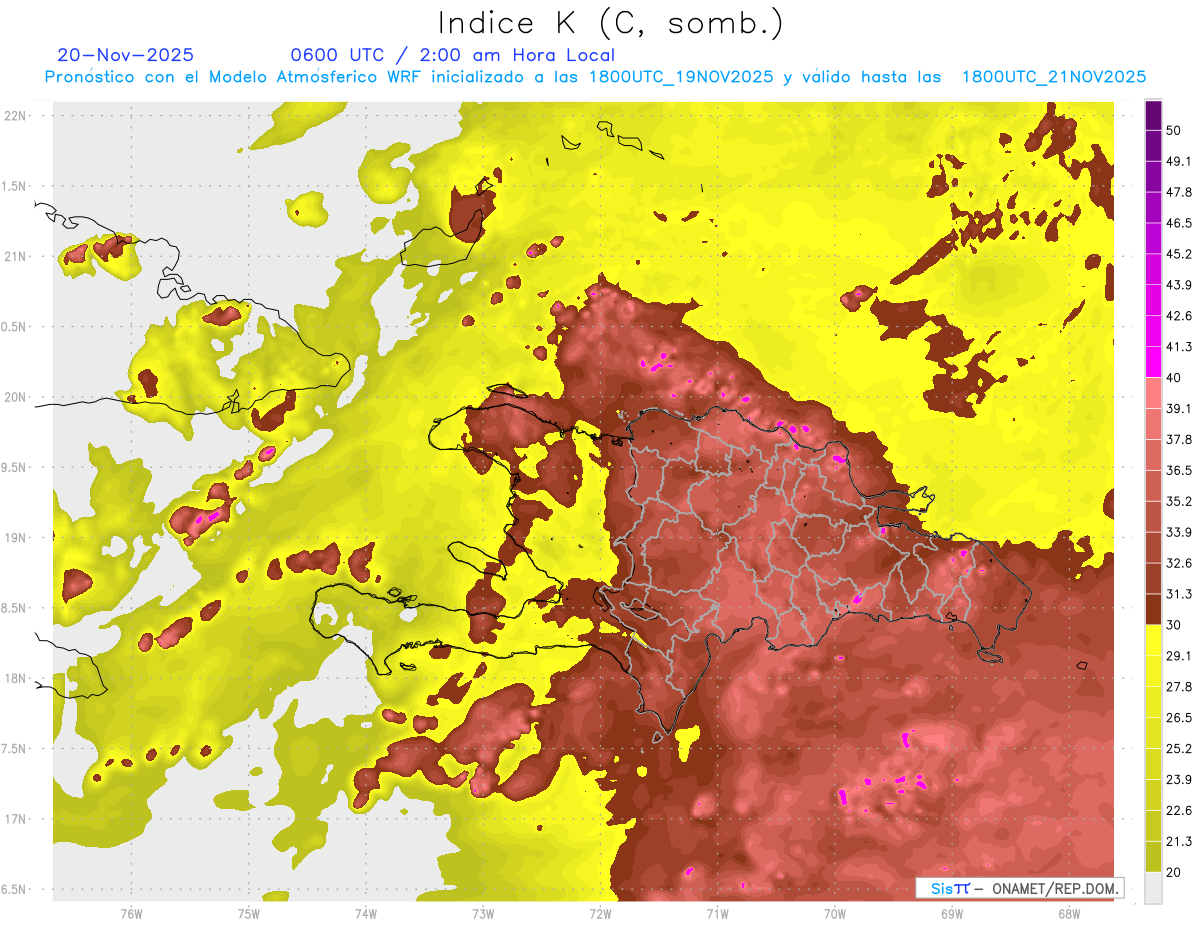Click the '47.8' color scale value
Image resolution: width=1200 pixels, height=927 pixels.
coord(1178,192)
